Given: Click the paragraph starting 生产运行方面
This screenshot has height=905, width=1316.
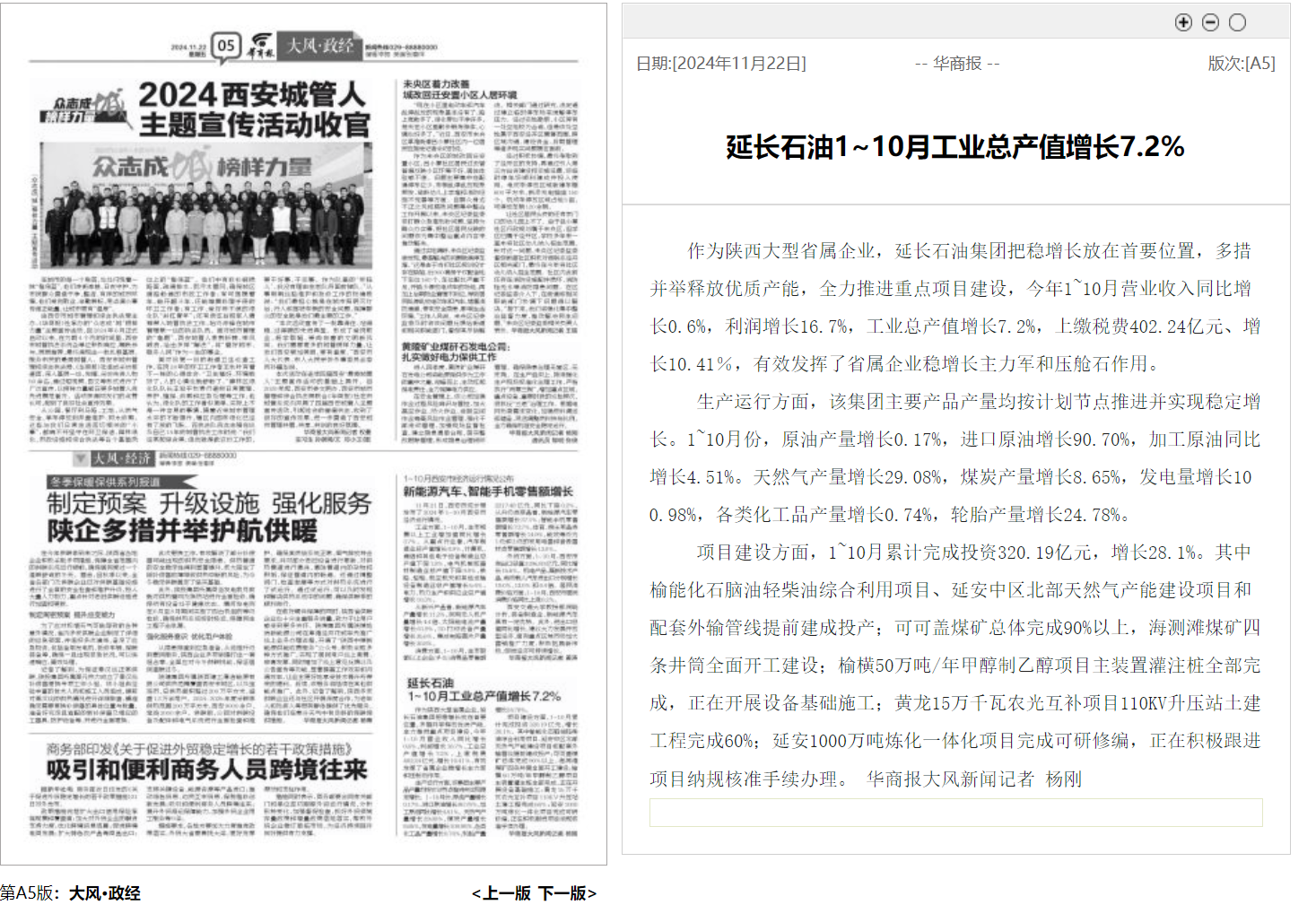Looking at the screenshot, I should tap(955, 458).
